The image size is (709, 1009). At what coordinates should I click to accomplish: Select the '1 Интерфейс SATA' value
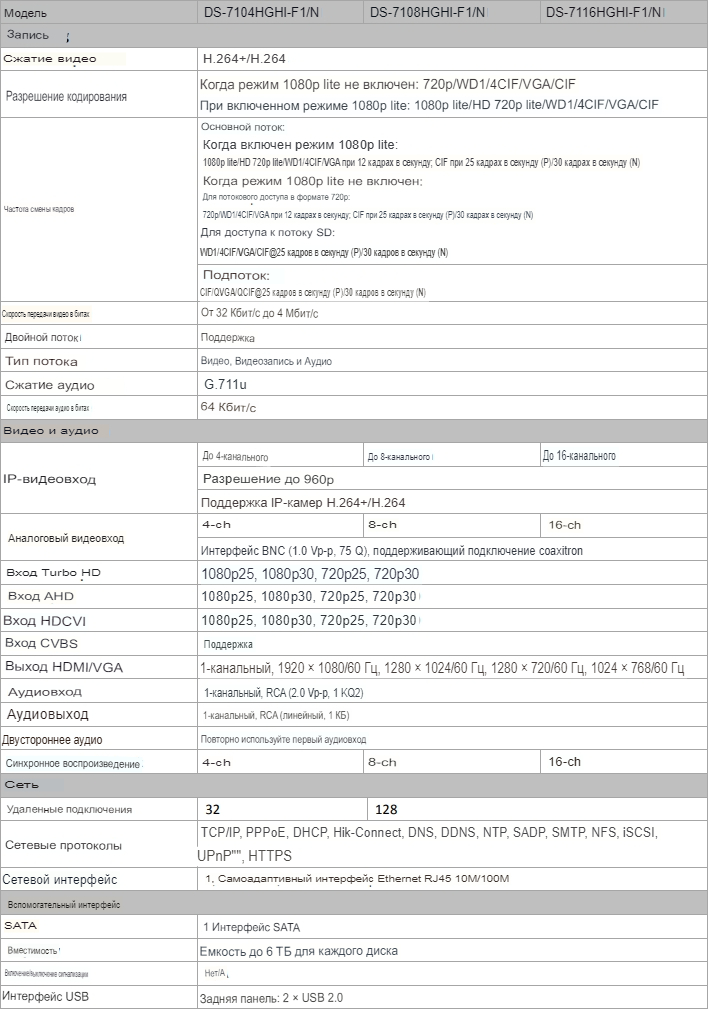tap(252, 927)
